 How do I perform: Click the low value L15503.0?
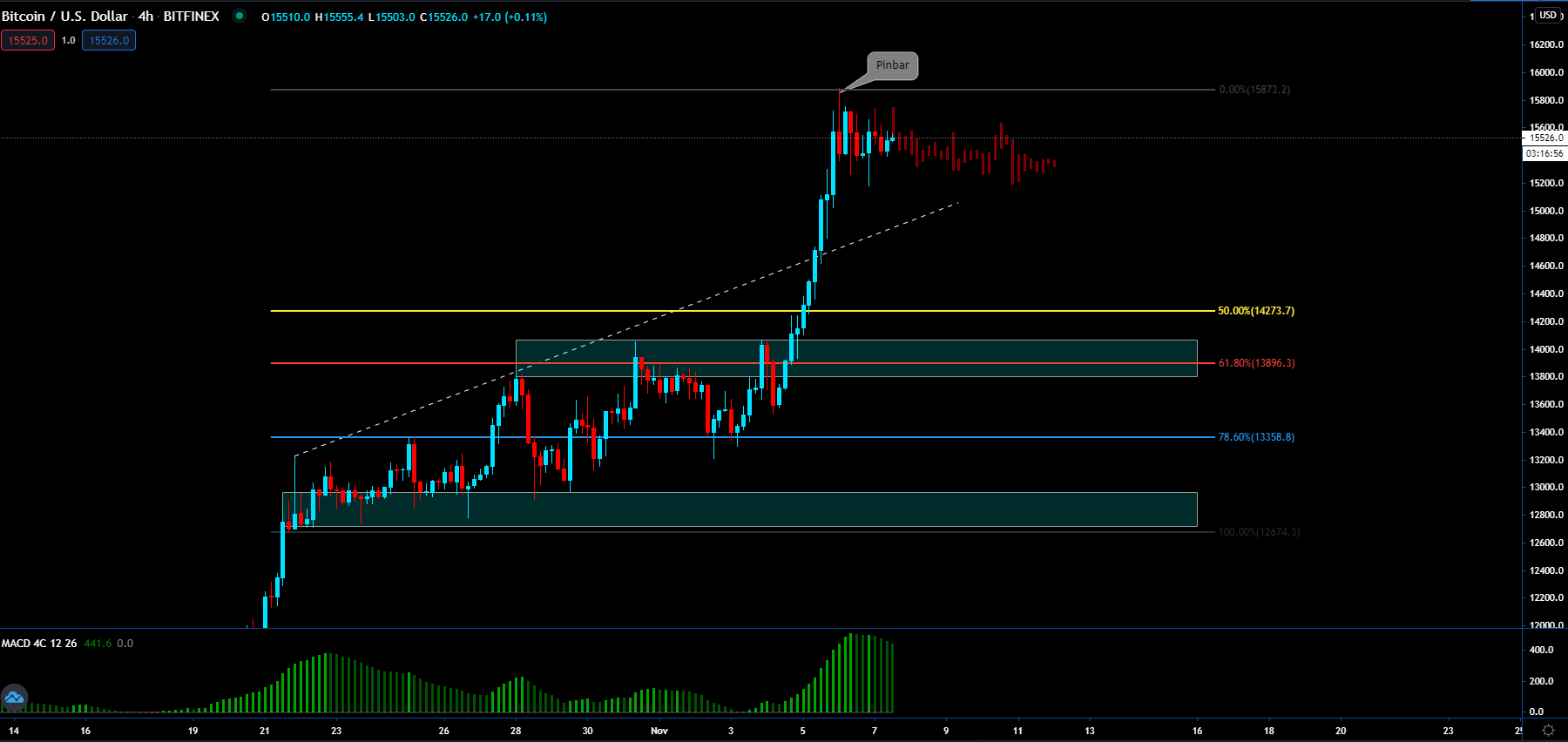(x=391, y=17)
